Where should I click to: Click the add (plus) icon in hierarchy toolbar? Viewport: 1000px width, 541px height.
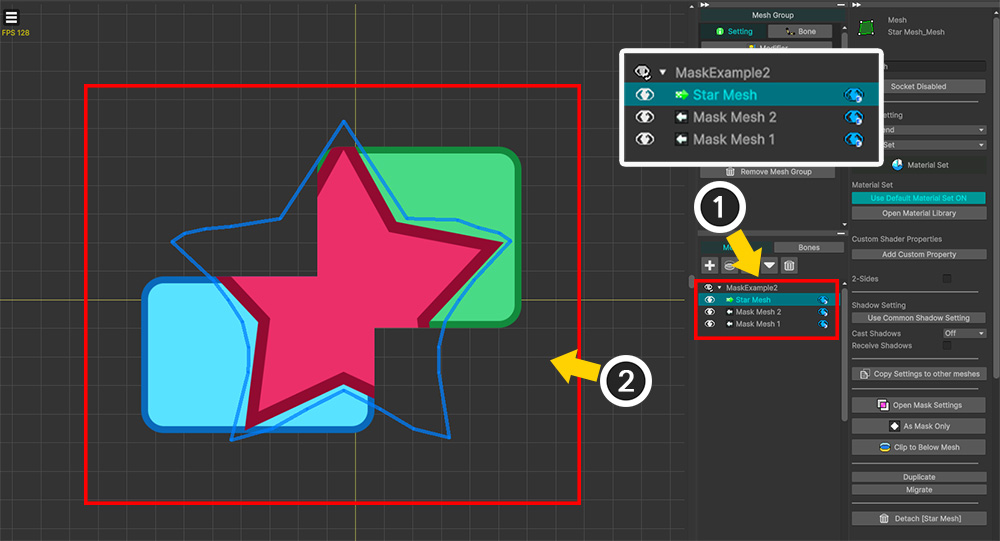(x=710, y=265)
